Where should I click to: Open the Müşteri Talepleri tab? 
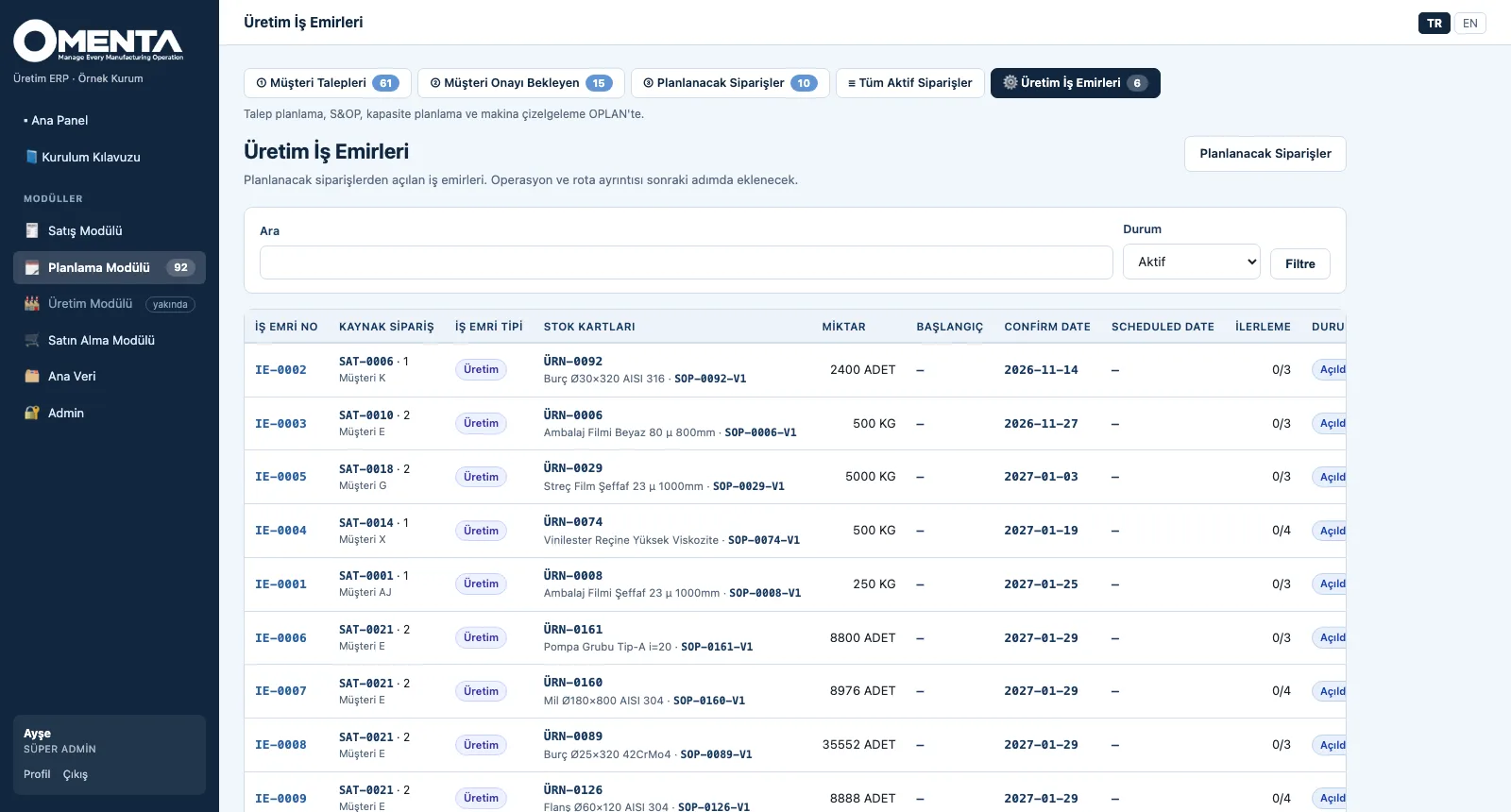(327, 83)
